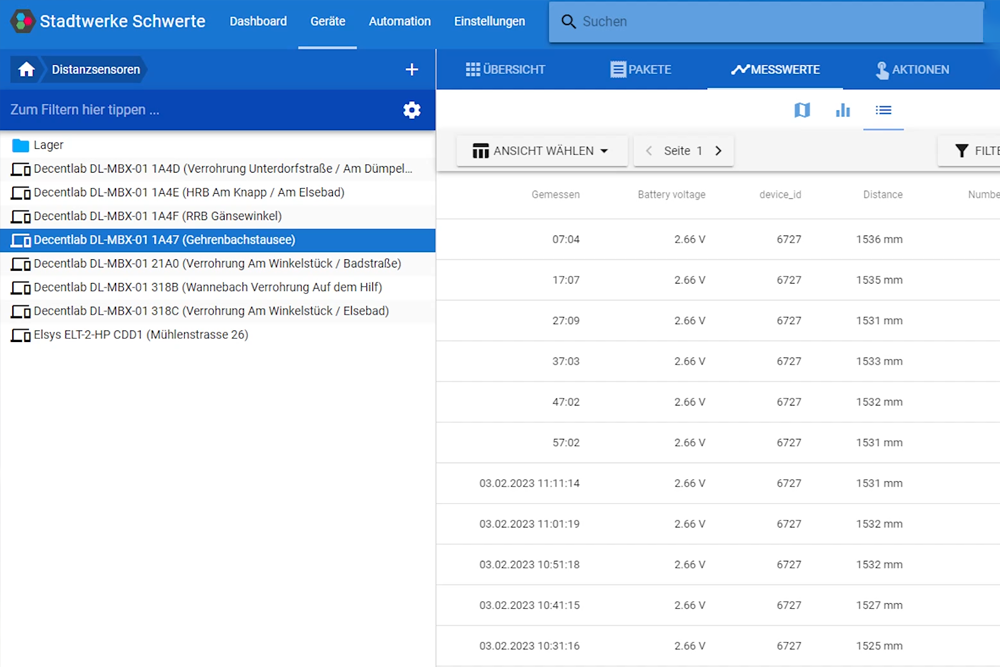
Task: Click device icon for 1A4D Unterdorfstraße
Action: (x=20, y=169)
